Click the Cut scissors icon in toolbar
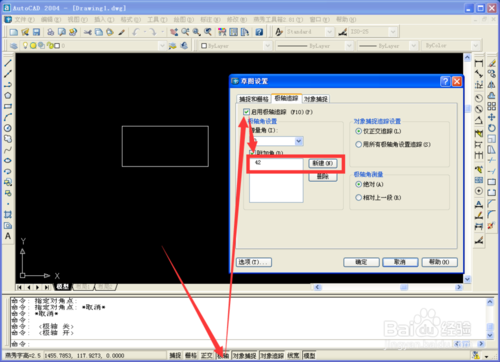The width and height of the screenshot is (500, 362). (x=88, y=32)
